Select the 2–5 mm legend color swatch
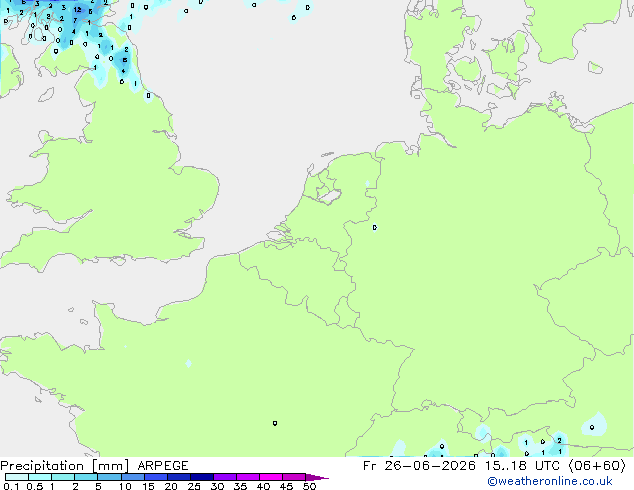Image resolution: width=634 pixels, height=490 pixels. point(86,477)
